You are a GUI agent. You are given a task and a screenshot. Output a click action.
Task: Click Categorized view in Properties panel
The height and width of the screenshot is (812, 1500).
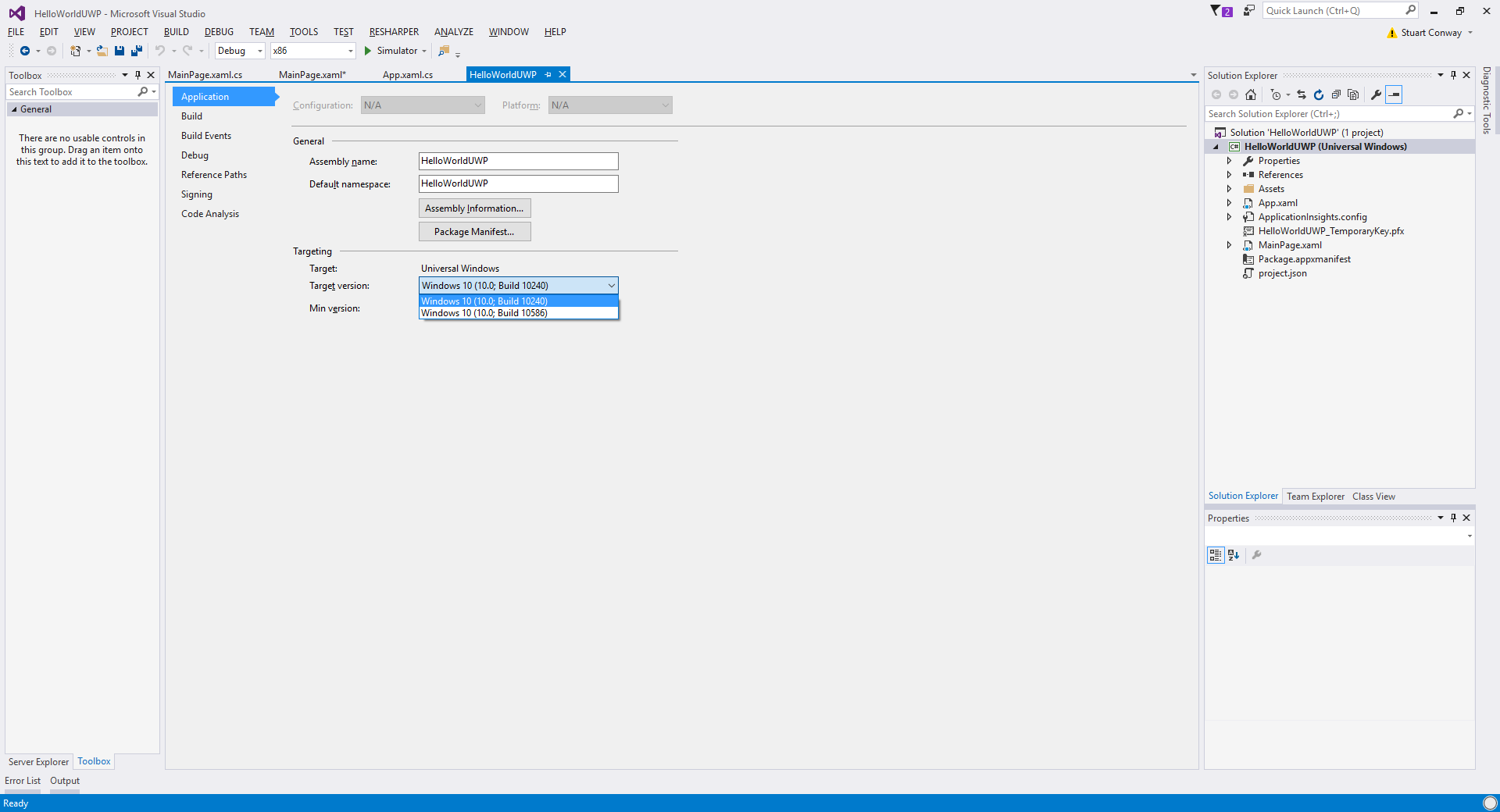(x=1216, y=555)
